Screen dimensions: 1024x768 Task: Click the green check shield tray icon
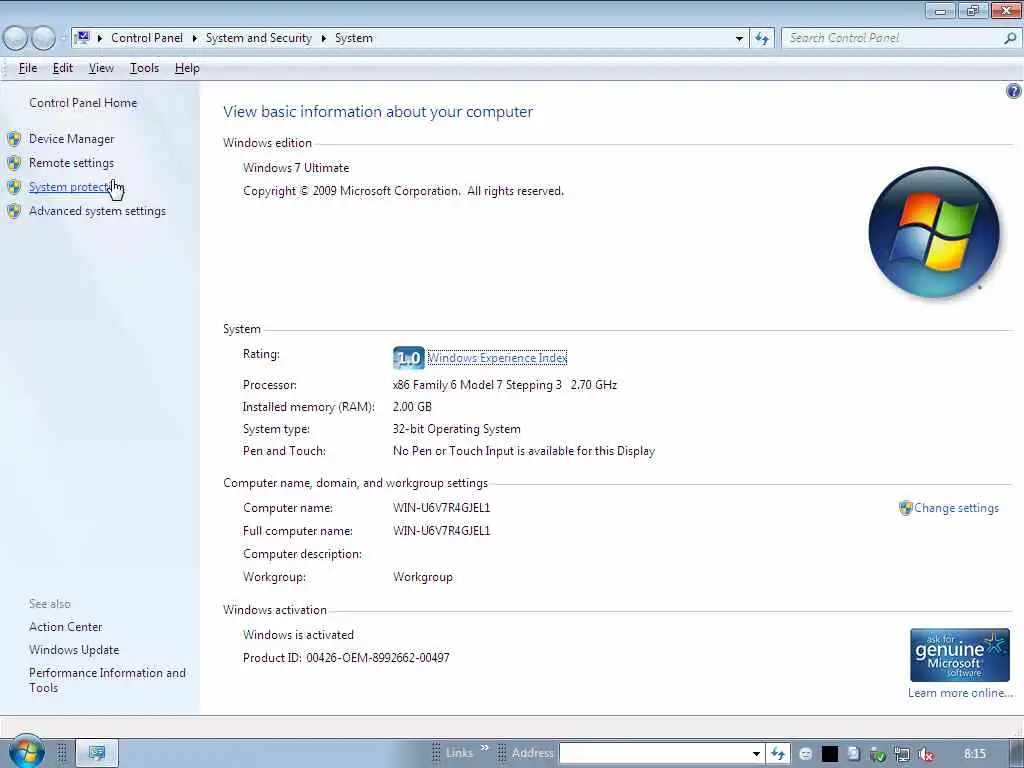878,755
